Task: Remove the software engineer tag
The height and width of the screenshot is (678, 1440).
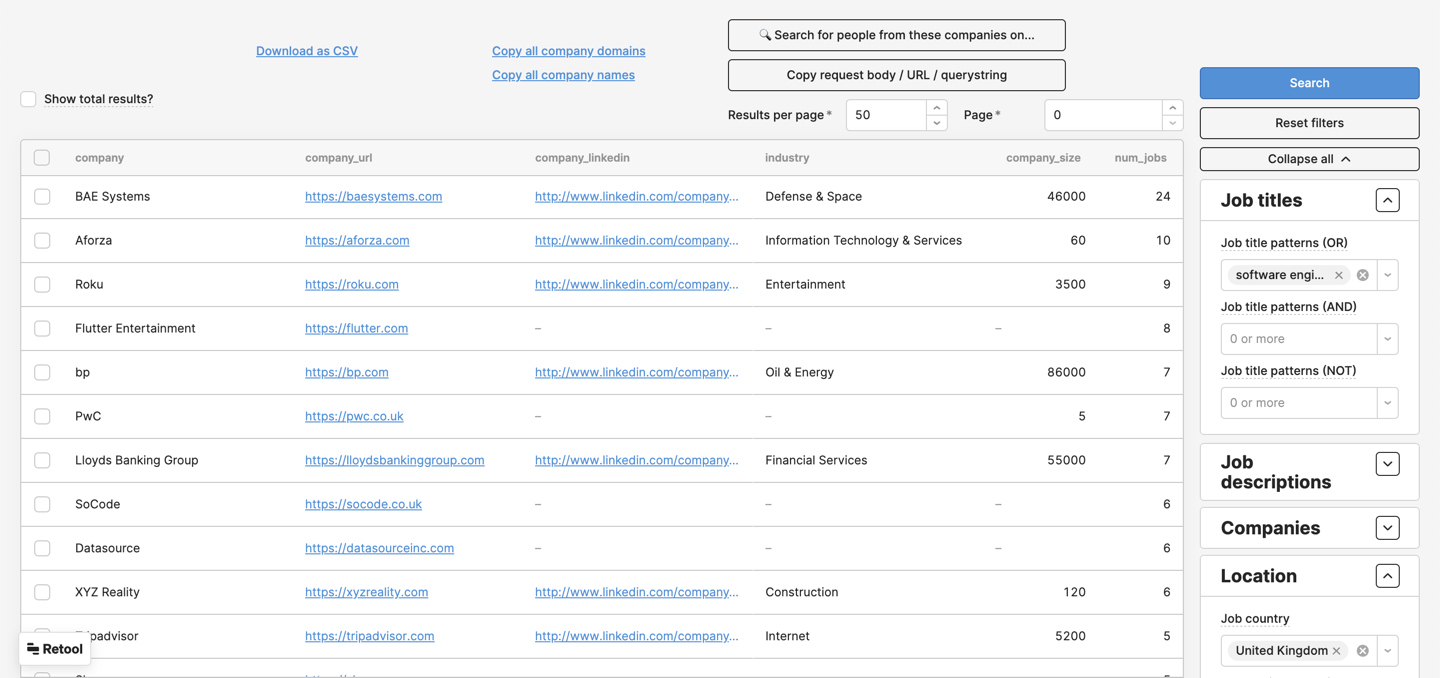Action: [1338, 275]
